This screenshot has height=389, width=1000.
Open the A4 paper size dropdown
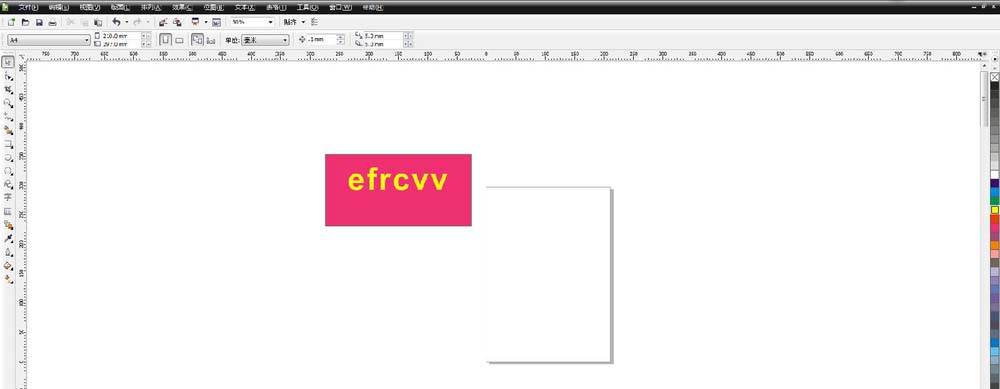point(49,40)
